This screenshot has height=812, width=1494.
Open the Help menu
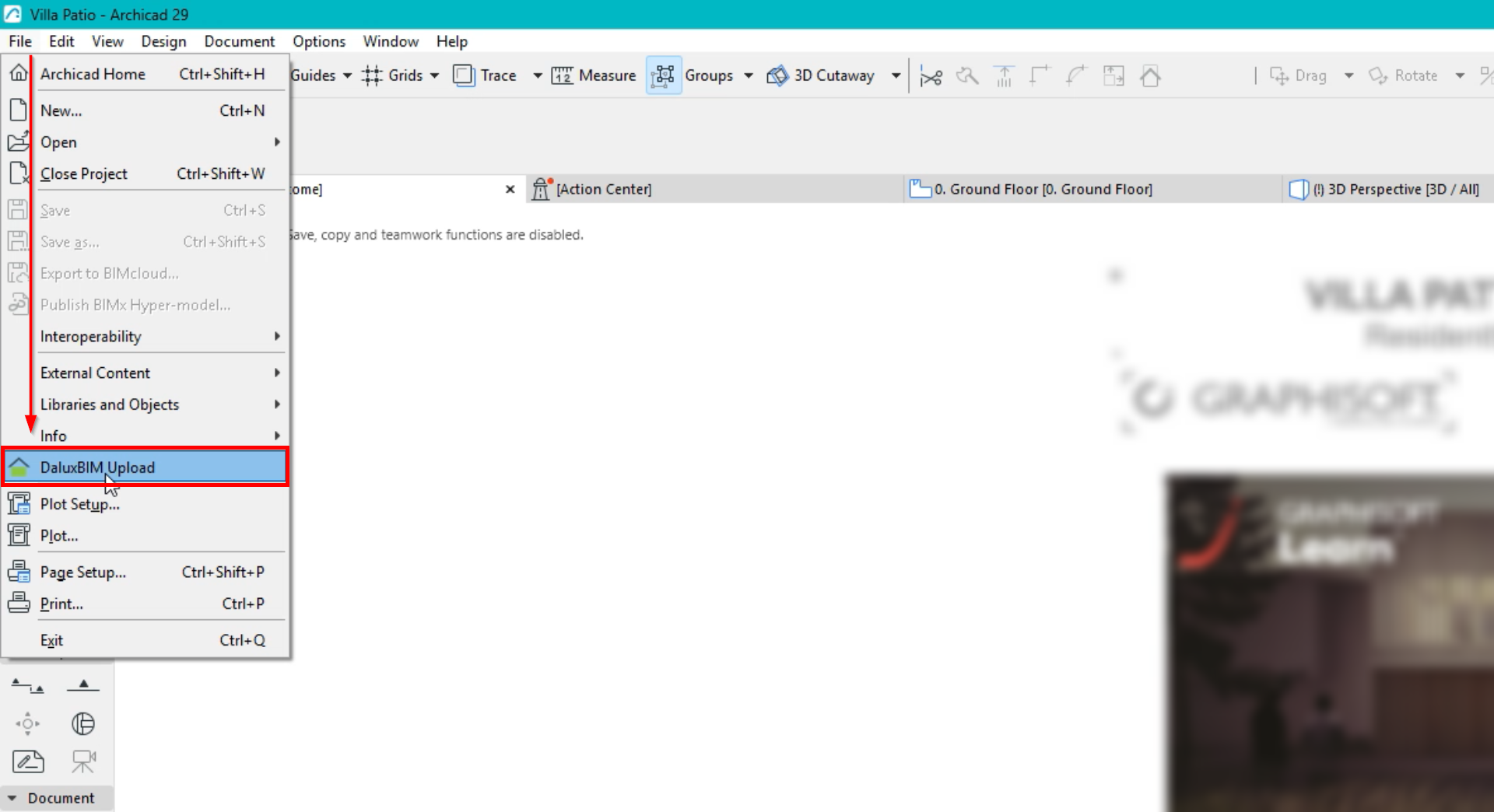pos(451,41)
